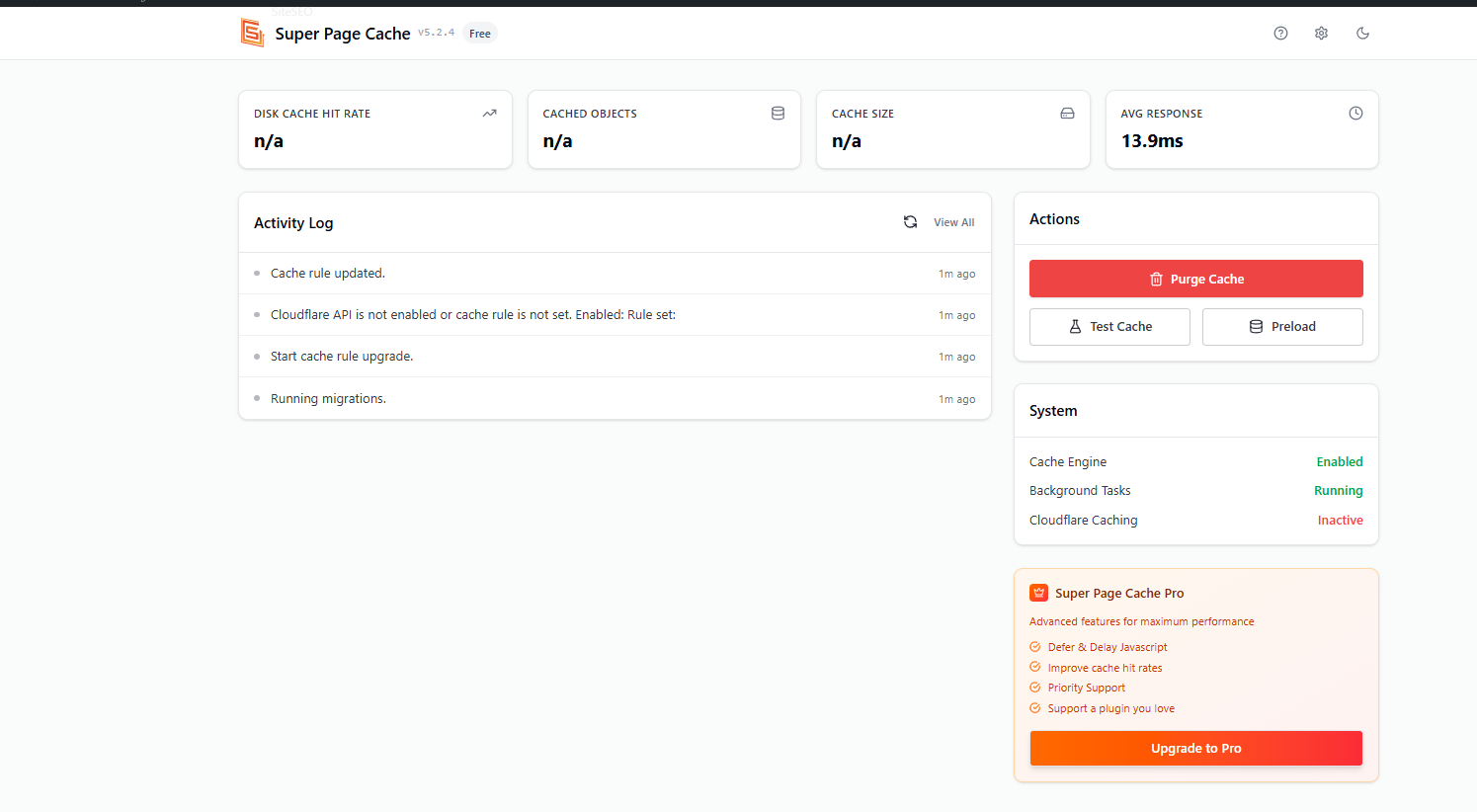Click the n/a value under Cache Size
Viewport: 1477px width, 812px height.
click(x=847, y=141)
